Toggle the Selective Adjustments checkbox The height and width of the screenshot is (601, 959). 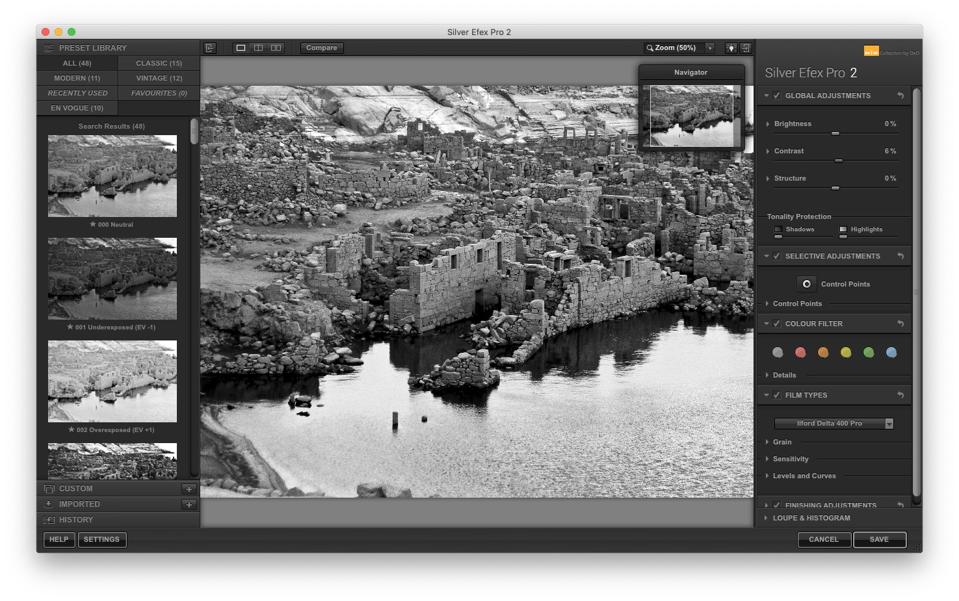(x=777, y=256)
